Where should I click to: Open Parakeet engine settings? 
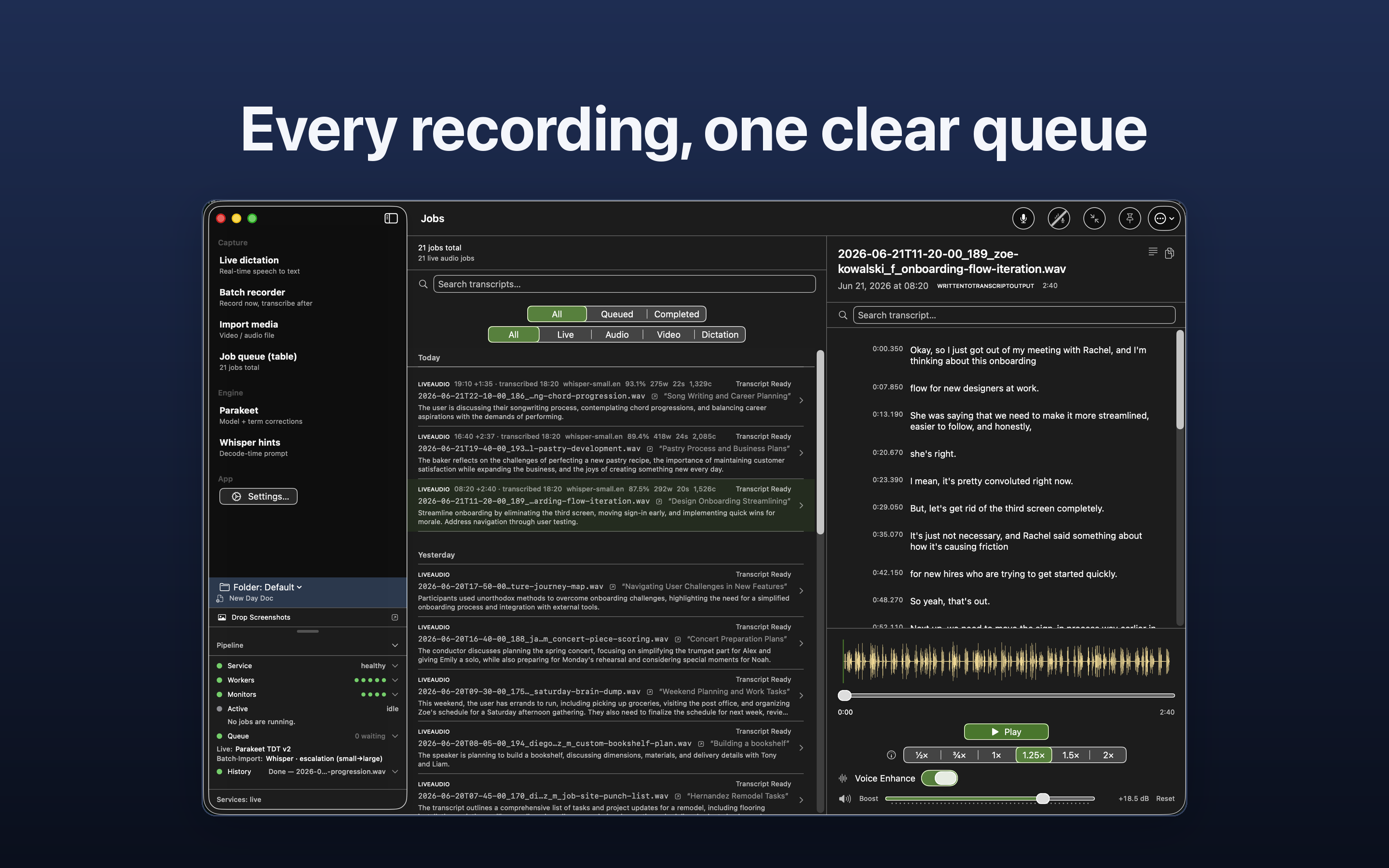tap(260, 416)
